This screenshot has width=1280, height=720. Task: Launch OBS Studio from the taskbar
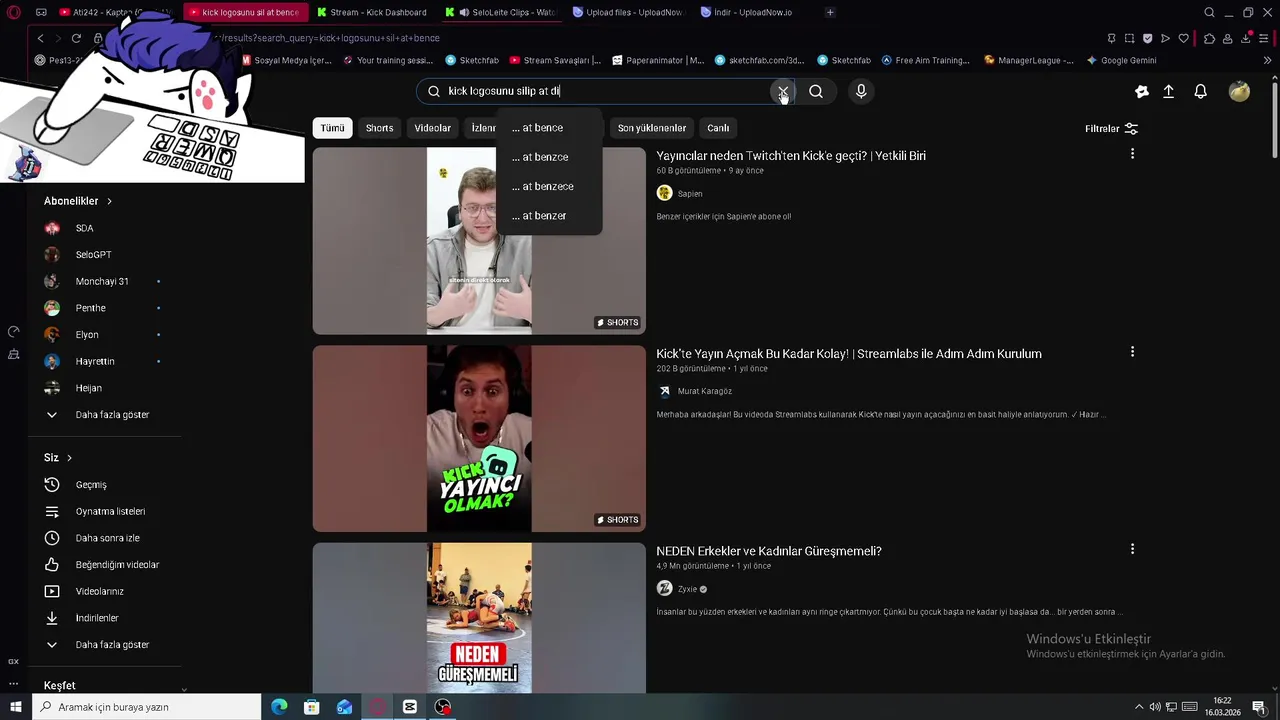(443, 707)
